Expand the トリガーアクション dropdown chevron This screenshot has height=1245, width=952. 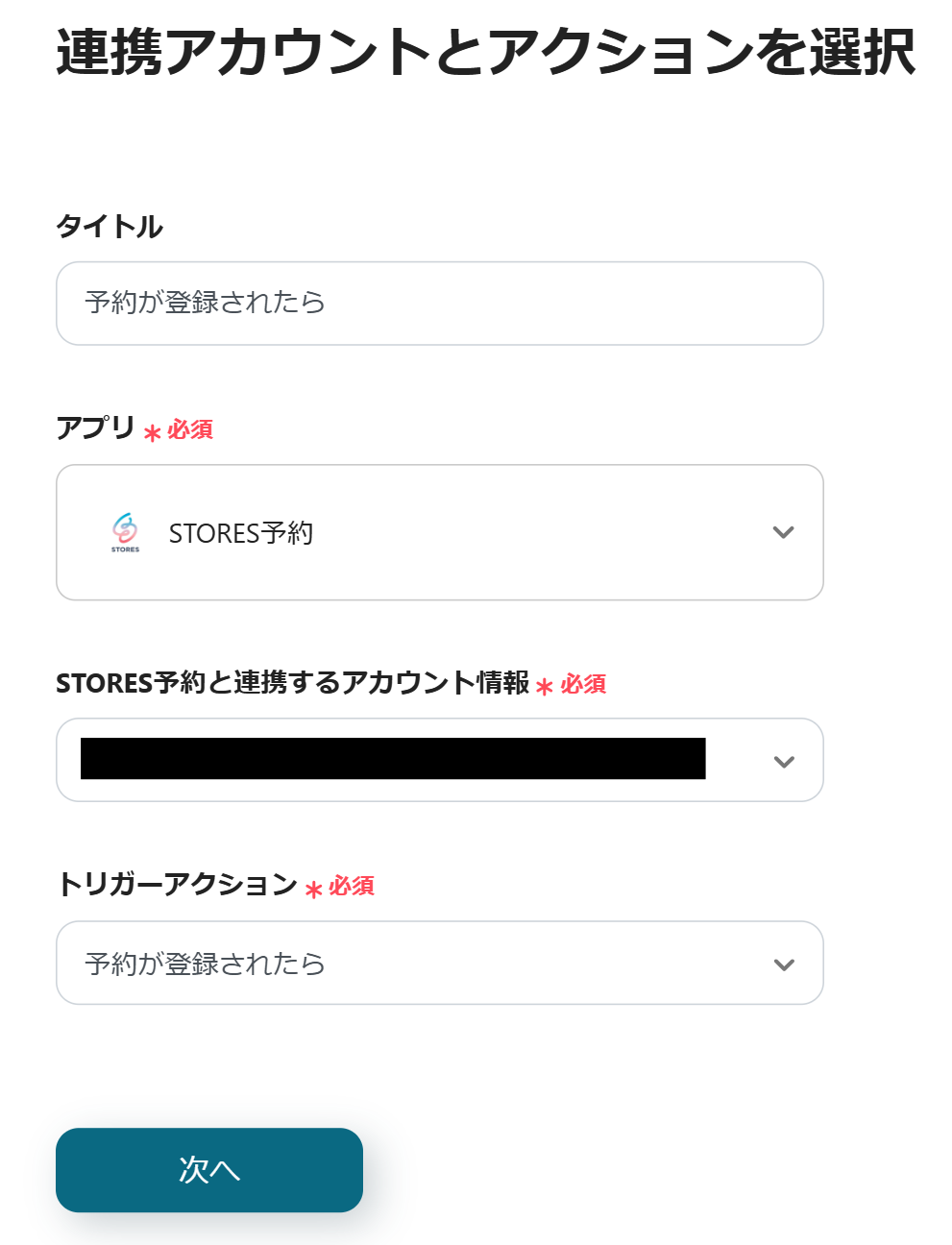click(784, 964)
